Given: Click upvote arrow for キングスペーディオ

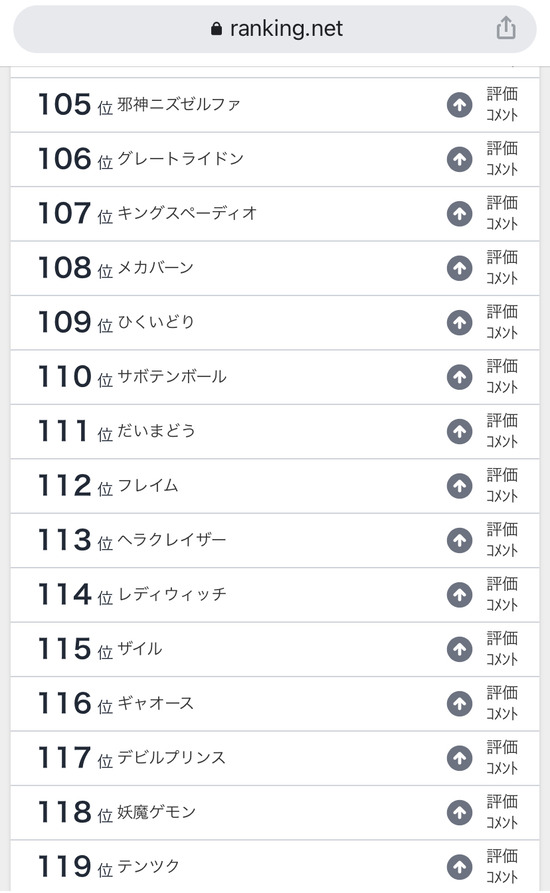Looking at the screenshot, I should pyautogui.click(x=459, y=214).
